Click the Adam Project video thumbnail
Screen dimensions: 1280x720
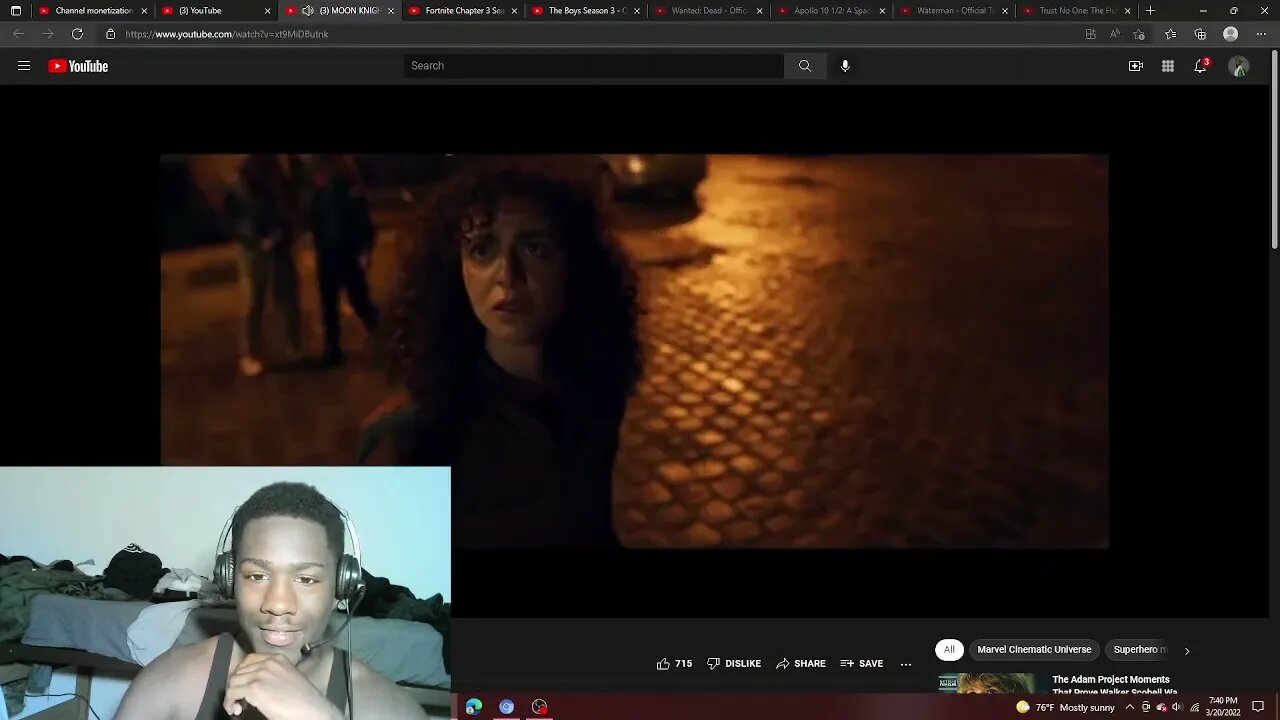point(986,685)
